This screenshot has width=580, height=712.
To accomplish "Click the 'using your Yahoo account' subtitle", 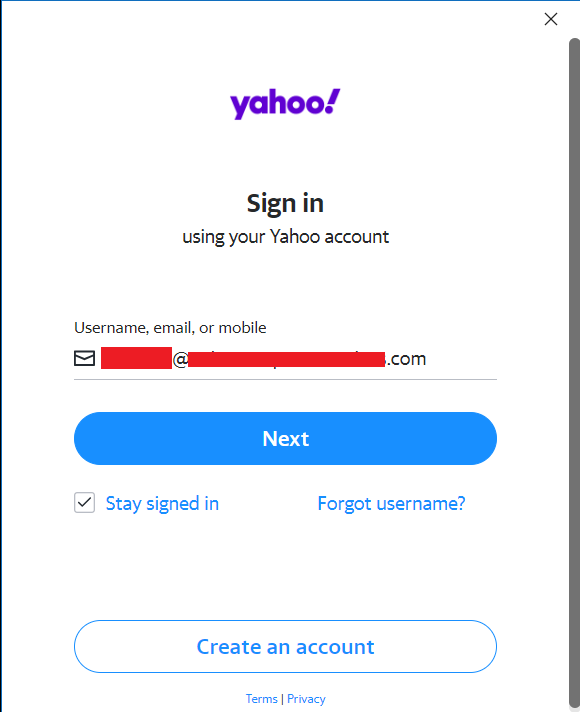I will [285, 237].
